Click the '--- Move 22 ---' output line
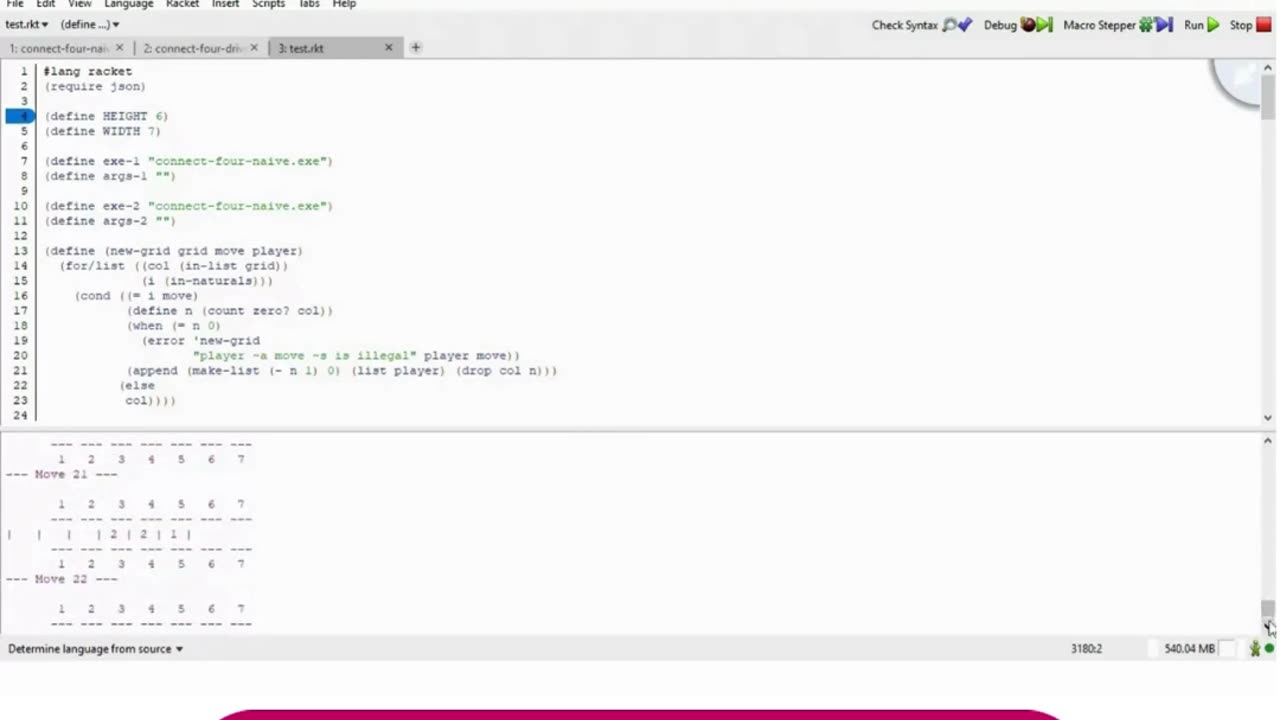1280x720 pixels. (62, 579)
